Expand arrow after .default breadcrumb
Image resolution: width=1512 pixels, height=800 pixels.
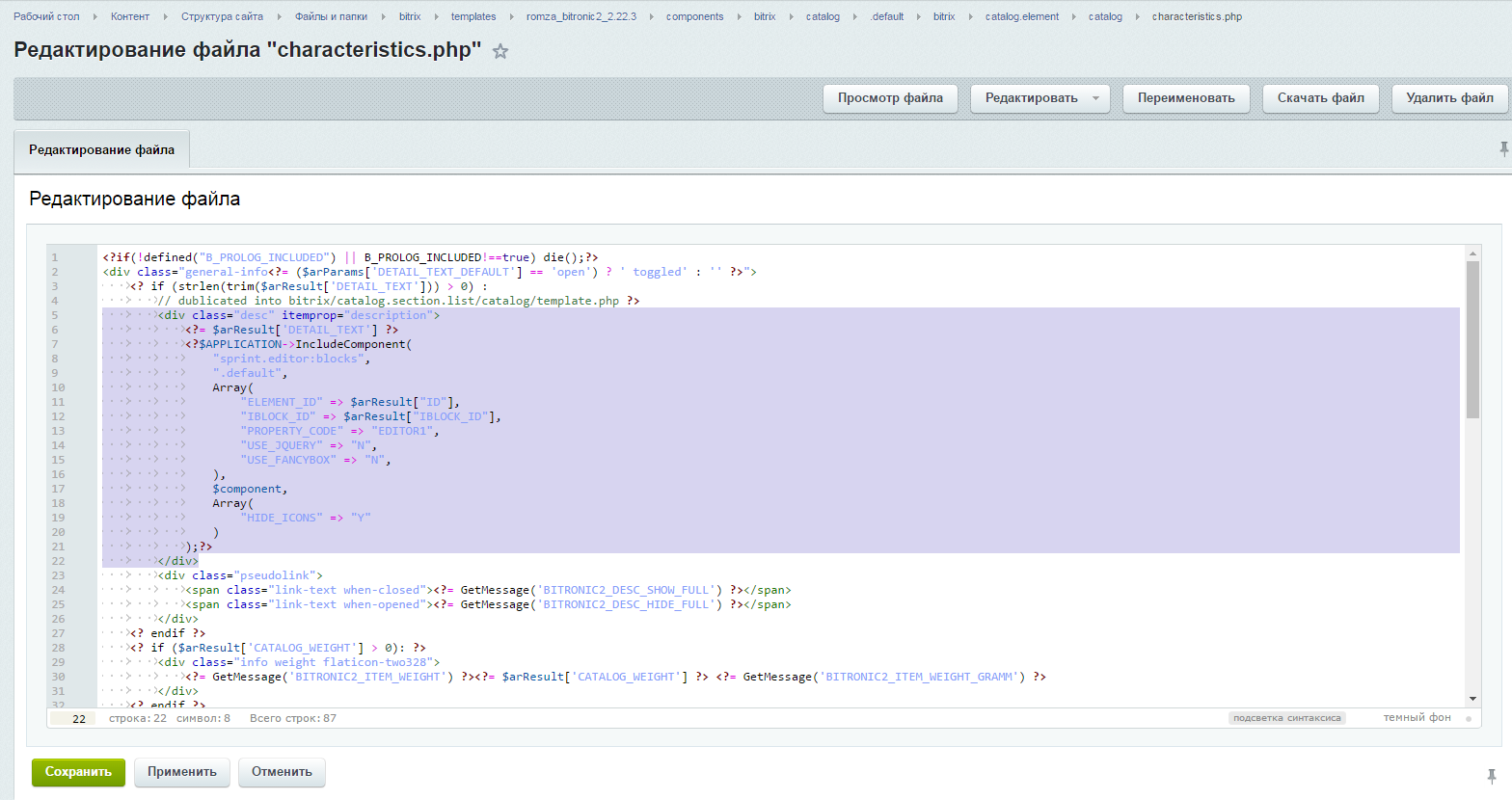point(919,16)
